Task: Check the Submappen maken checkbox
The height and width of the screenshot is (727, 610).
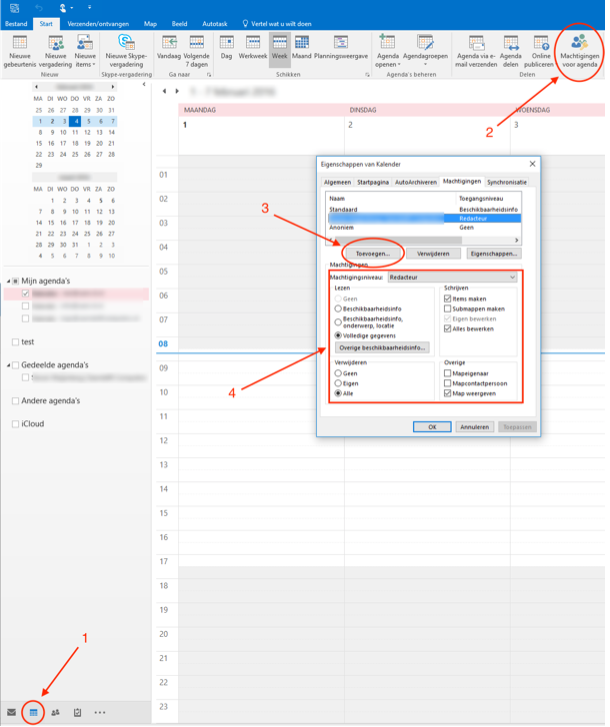Action: tap(447, 309)
